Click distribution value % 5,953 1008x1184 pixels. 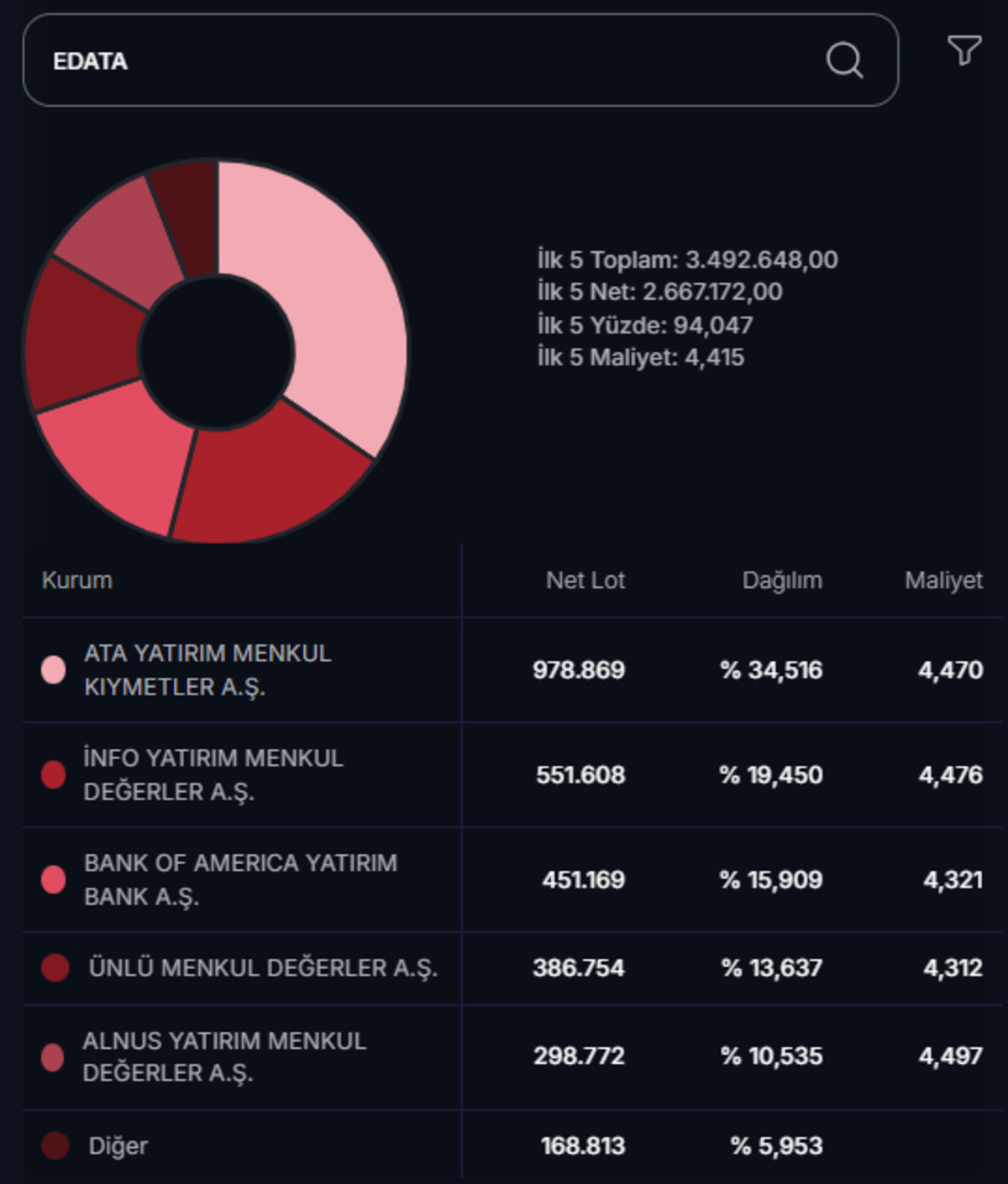777,1146
